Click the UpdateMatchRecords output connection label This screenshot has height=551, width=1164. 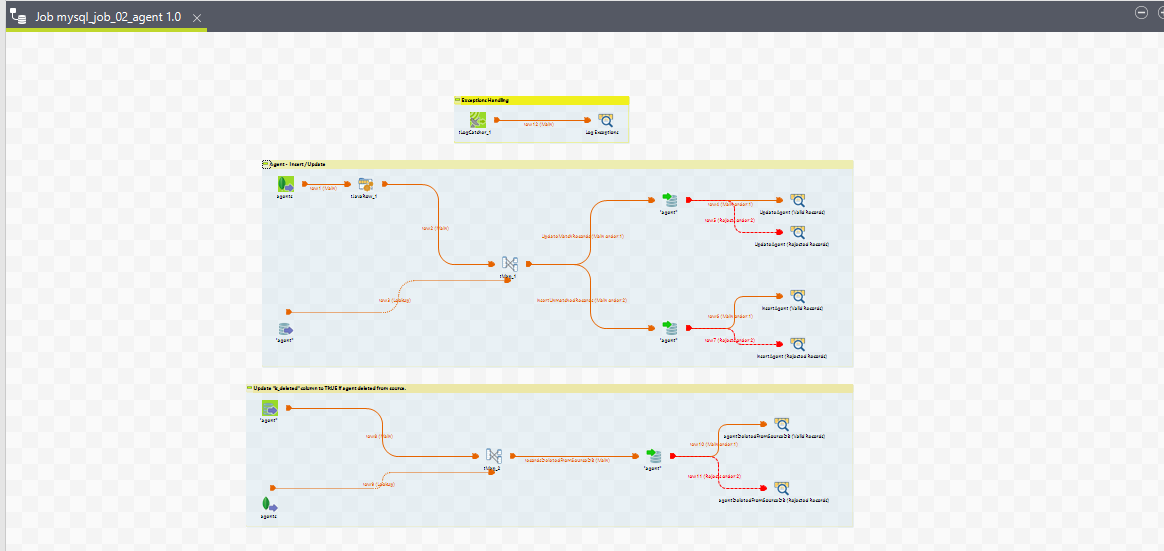[582, 237]
